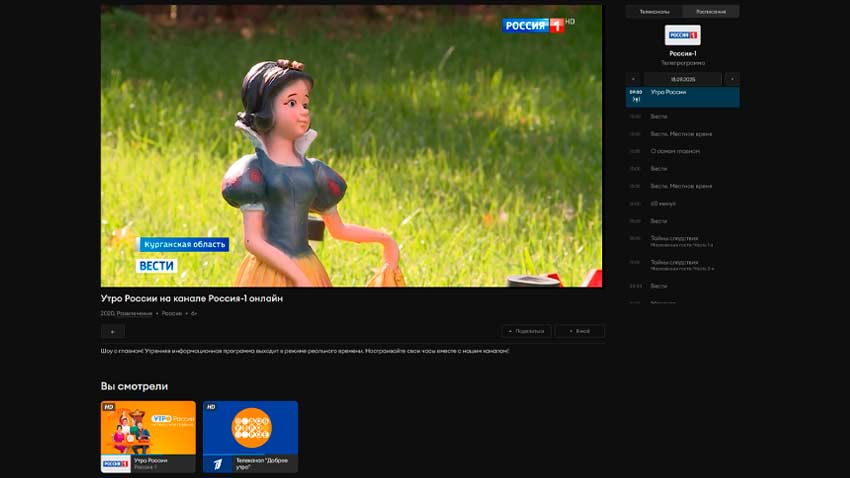Select Вести. Местное время above 60 минут
The height and width of the screenshot is (478, 850).
[682, 186]
